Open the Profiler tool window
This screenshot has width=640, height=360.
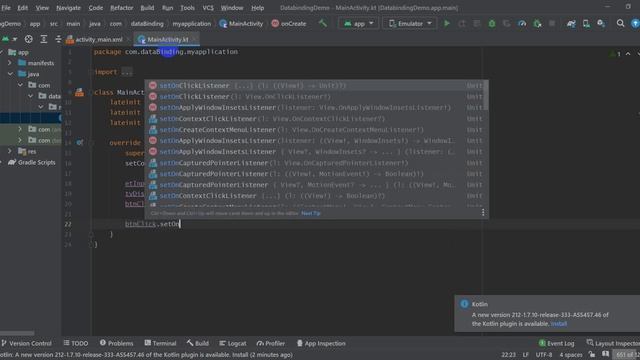pyautogui.click(x=271, y=343)
